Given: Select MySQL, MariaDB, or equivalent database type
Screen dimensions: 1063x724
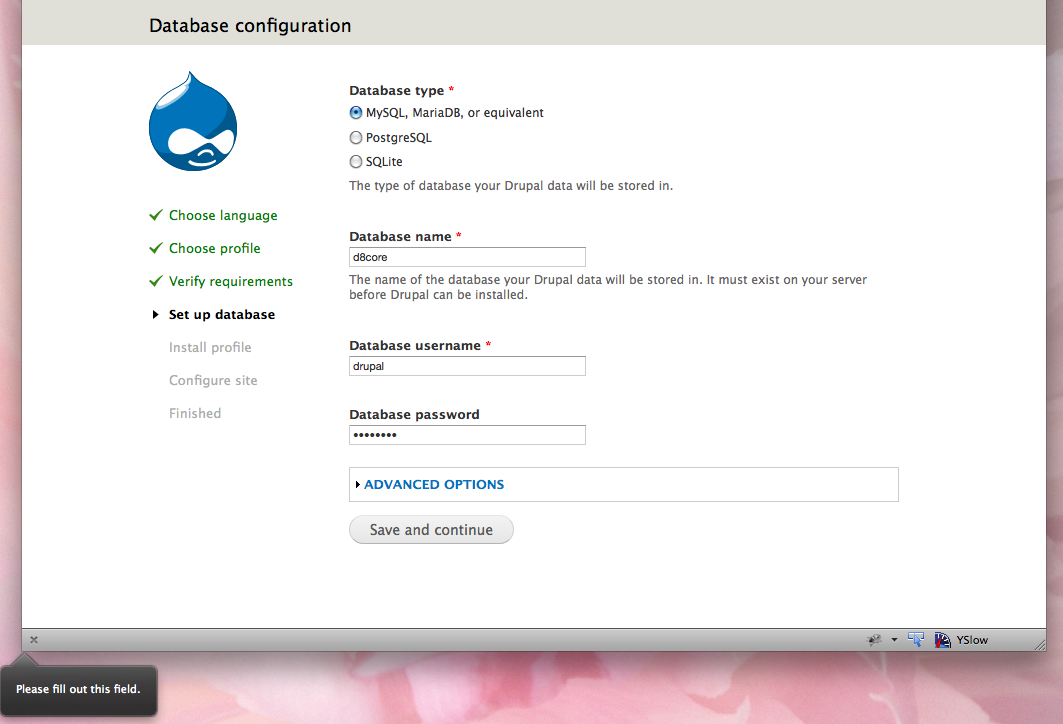Looking at the screenshot, I should click(356, 113).
